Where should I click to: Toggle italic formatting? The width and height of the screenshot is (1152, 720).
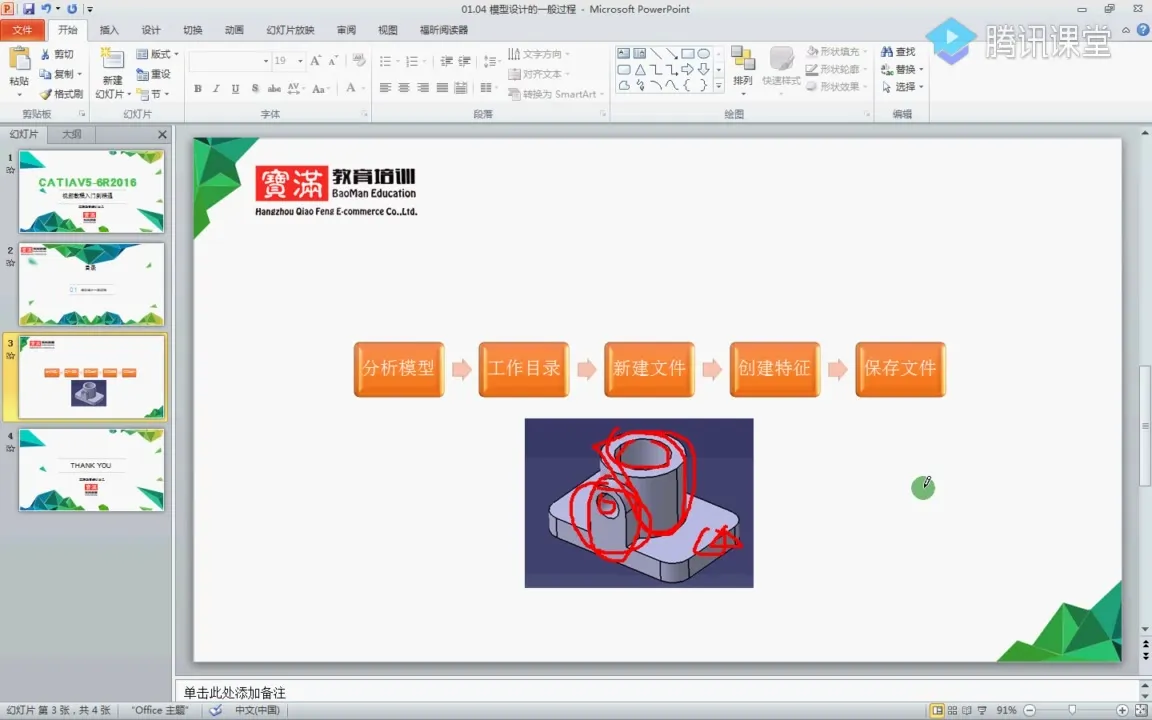pos(215,89)
